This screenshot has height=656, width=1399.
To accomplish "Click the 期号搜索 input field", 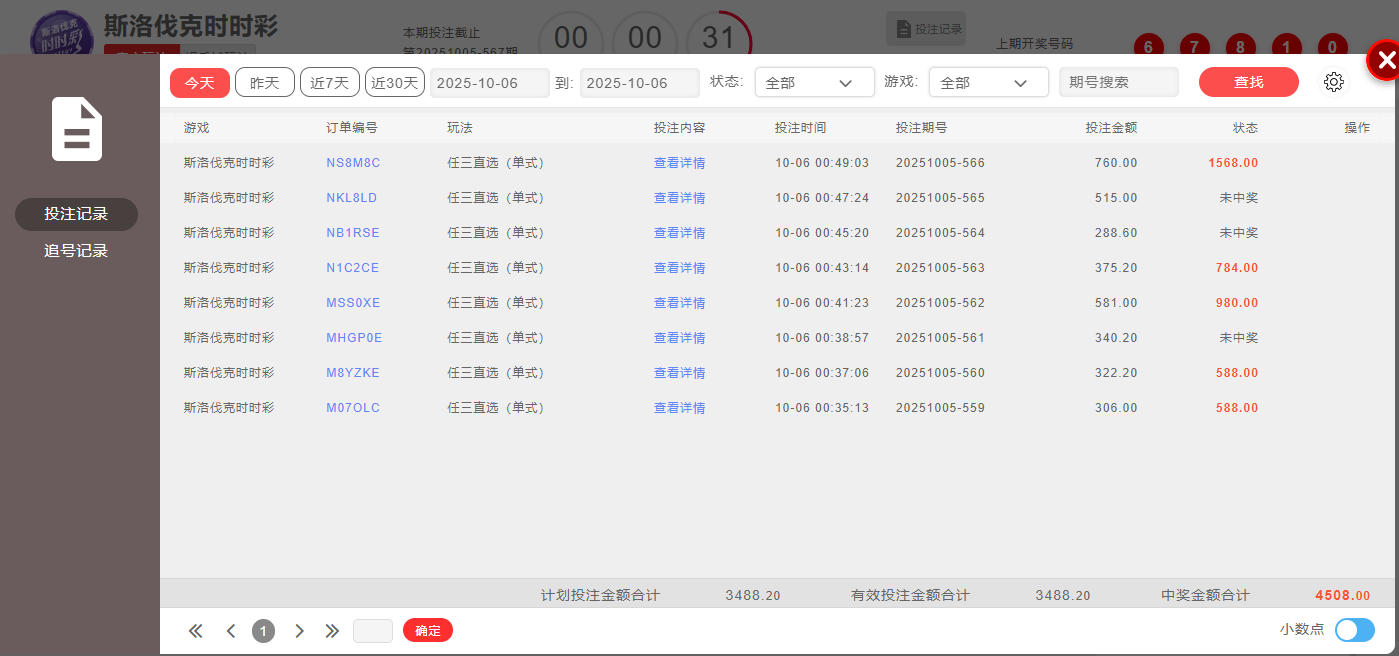I will point(1118,82).
